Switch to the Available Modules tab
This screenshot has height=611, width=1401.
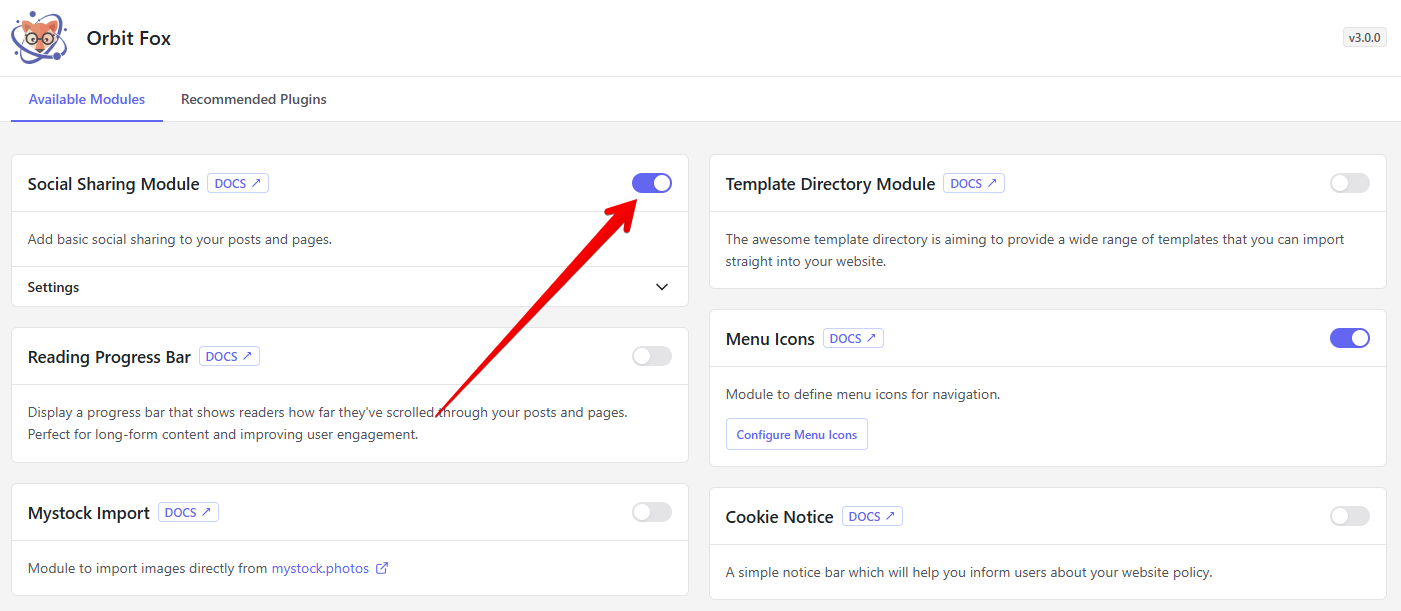tap(87, 99)
